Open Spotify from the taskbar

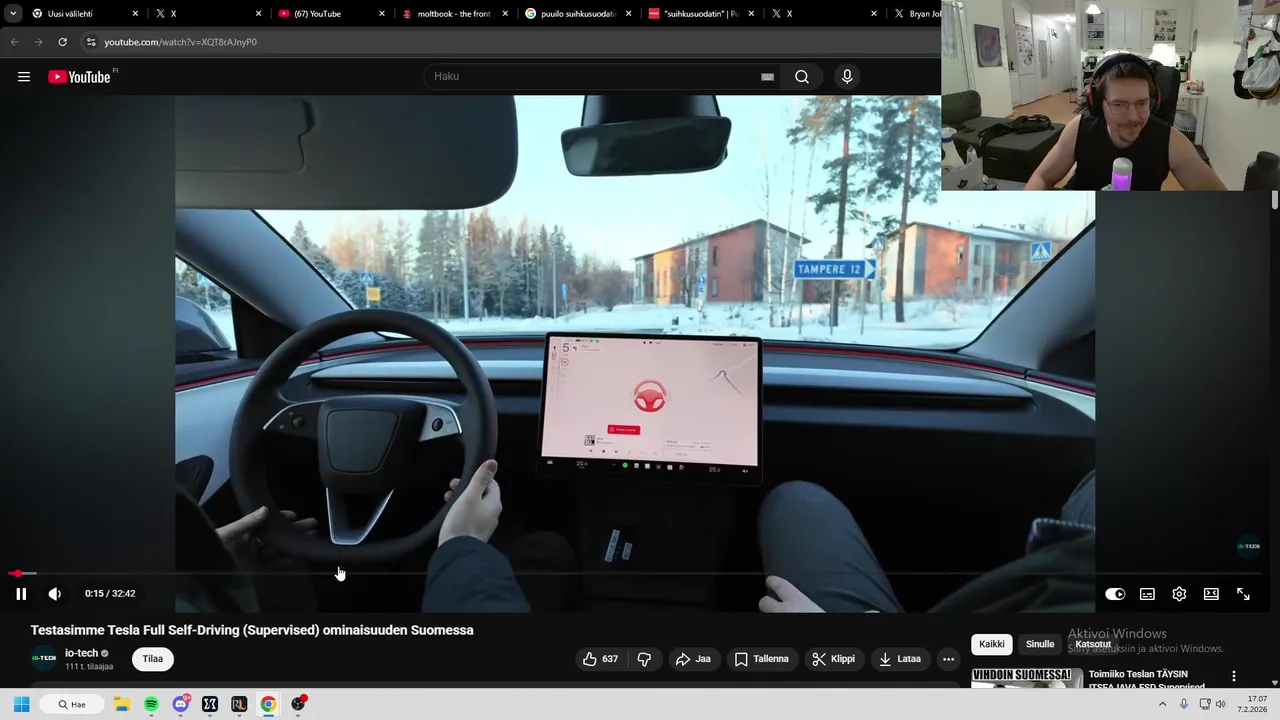click(151, 704)
